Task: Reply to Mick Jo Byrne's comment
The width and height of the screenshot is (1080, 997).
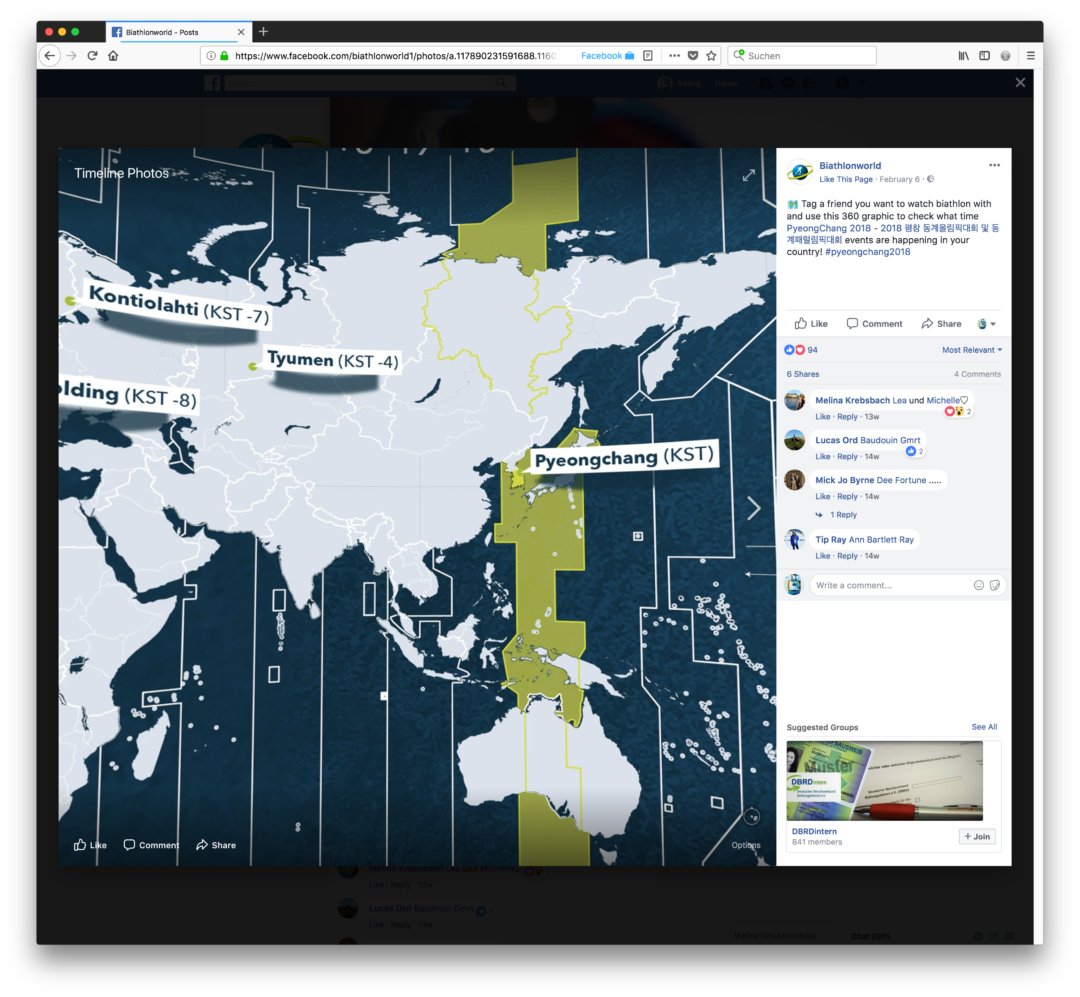Action: [x=847, y=497]
